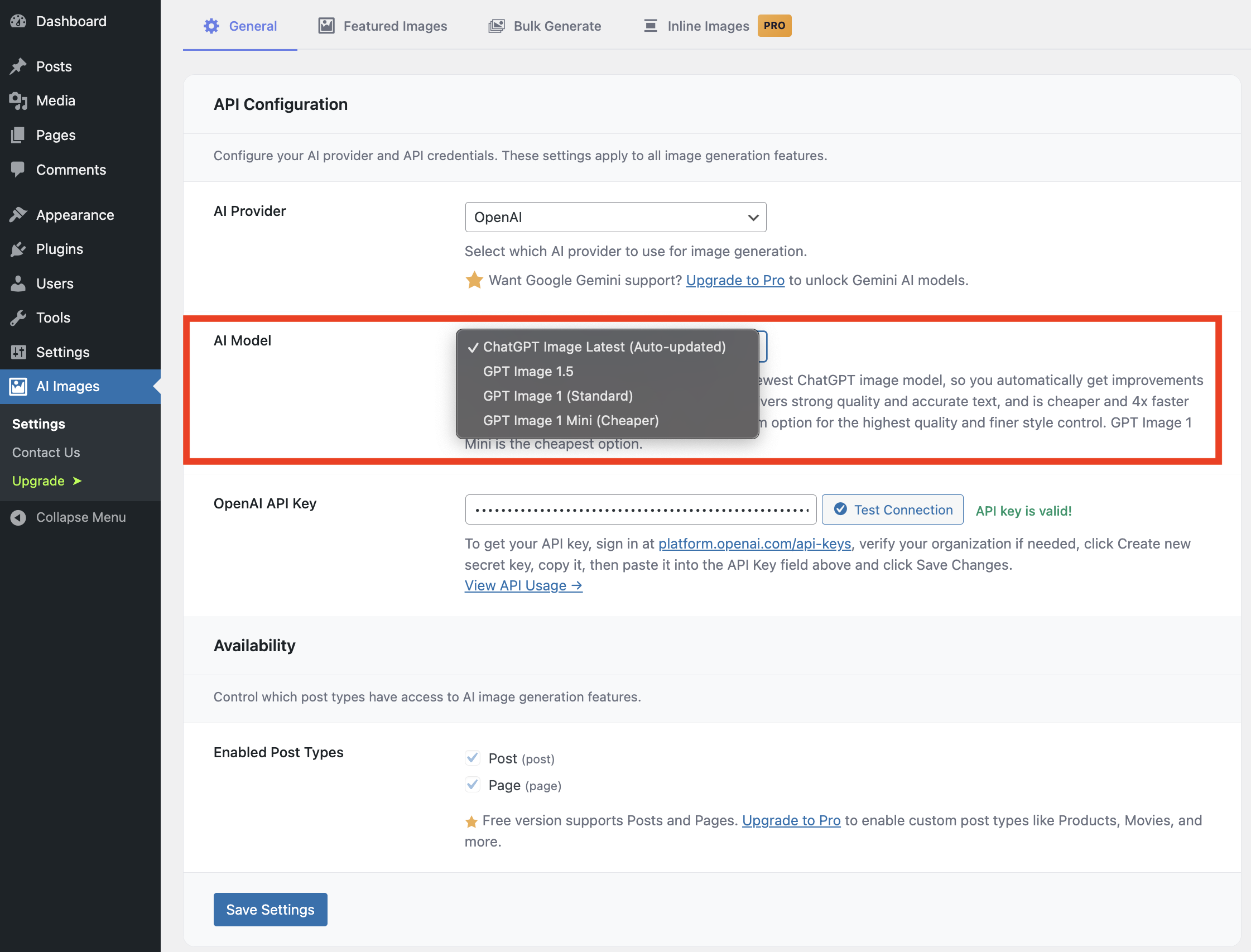The height and width of the screenshot is (952, 1251).
Task: Switch to the Featured Images tab
Action: click(382, 26)
